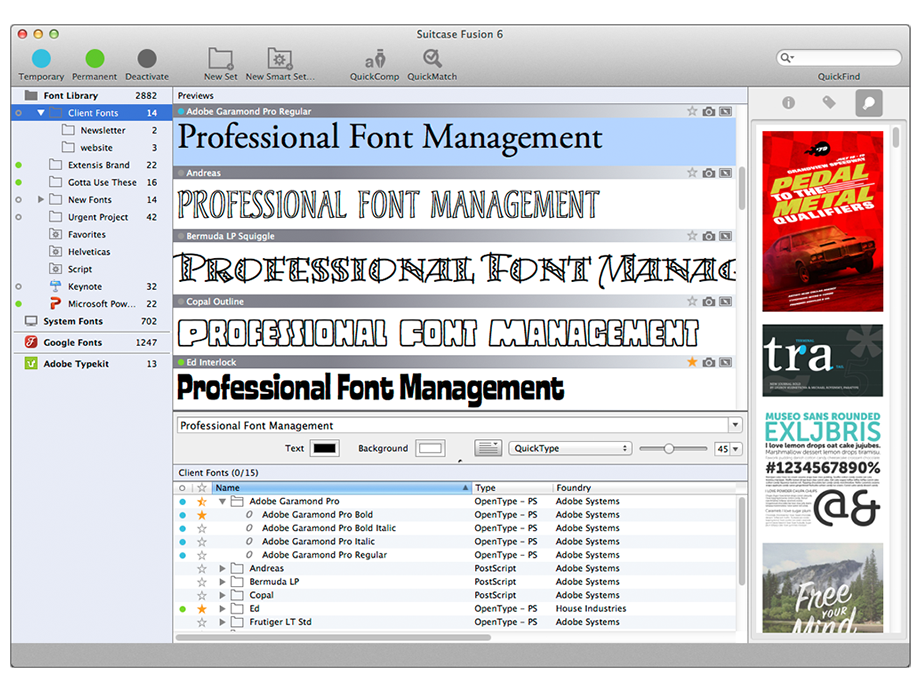Toggle star for Adobe Garamond Pro Bold row

202,515
